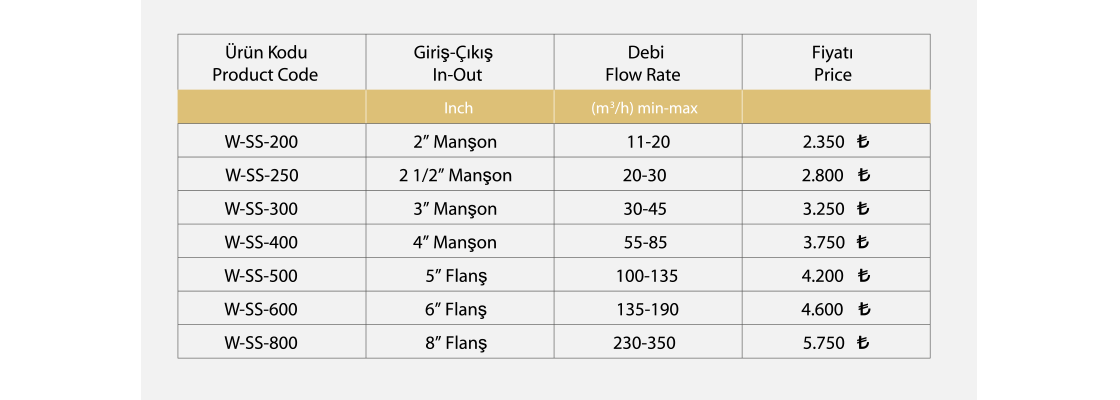Viewport: 1120px width, 400px height.
Task: Click the lira icon beside 4.600
Action: pos(864,310)
